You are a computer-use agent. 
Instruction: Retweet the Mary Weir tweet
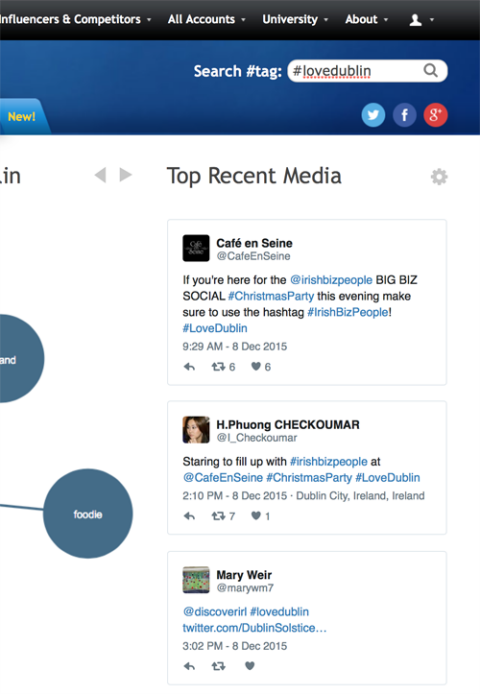pyautogui.click(x=218, y=666)
